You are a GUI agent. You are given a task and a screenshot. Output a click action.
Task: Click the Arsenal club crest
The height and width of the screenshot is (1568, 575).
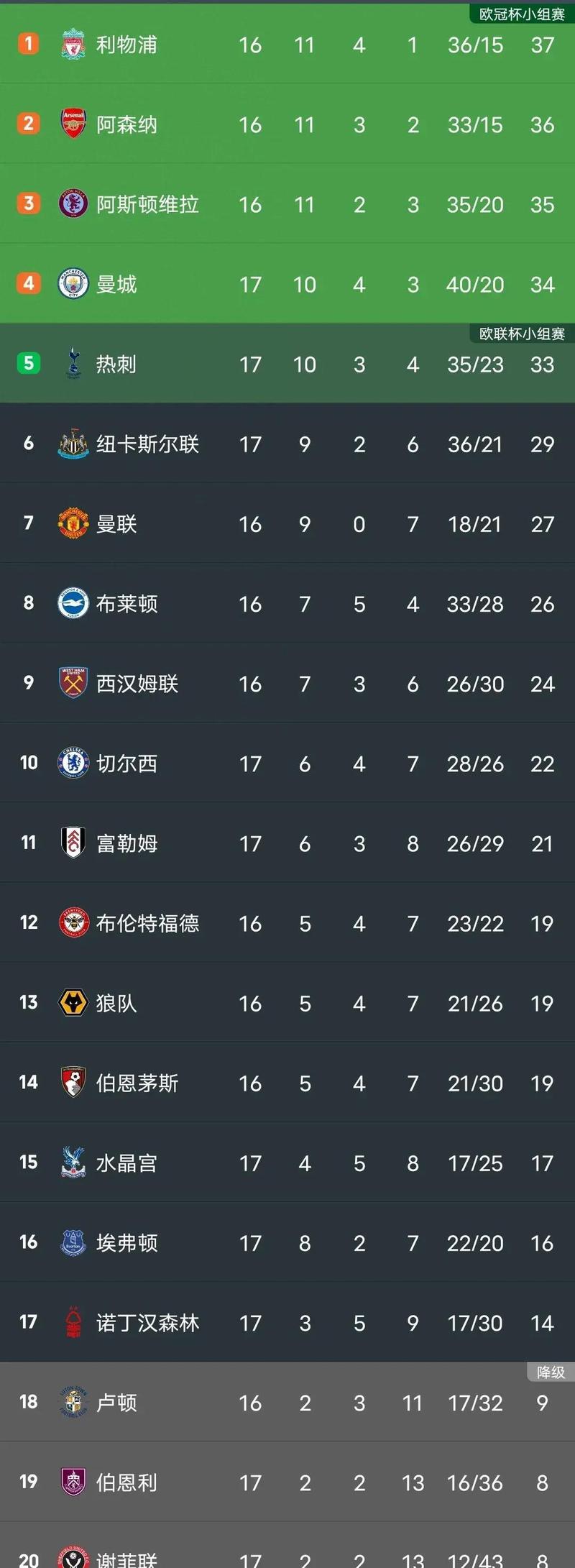pyautogui.click(x=73, y=124)
